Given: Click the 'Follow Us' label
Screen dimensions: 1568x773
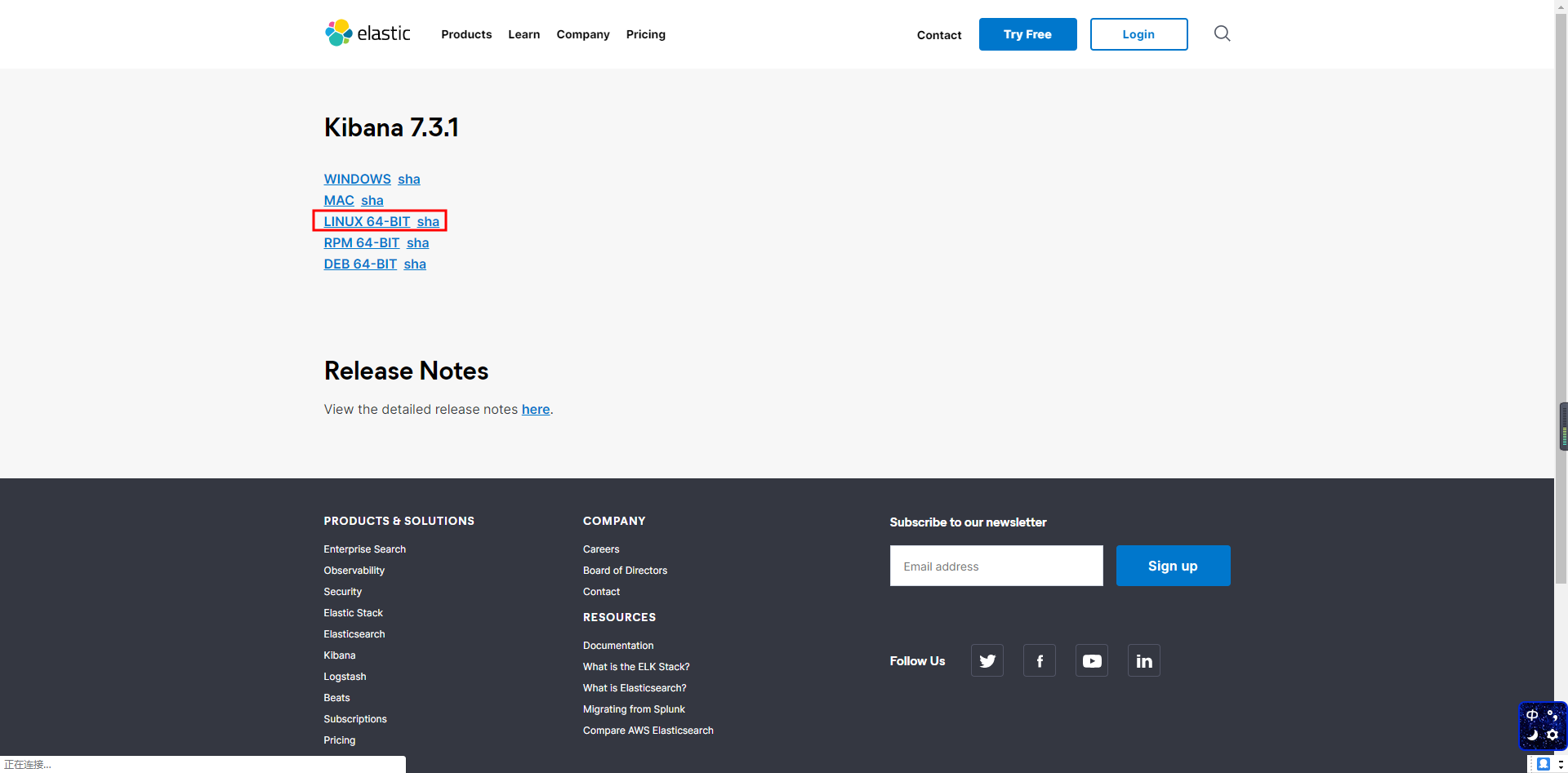Looking at the screenshot, I should click(917, 661).
